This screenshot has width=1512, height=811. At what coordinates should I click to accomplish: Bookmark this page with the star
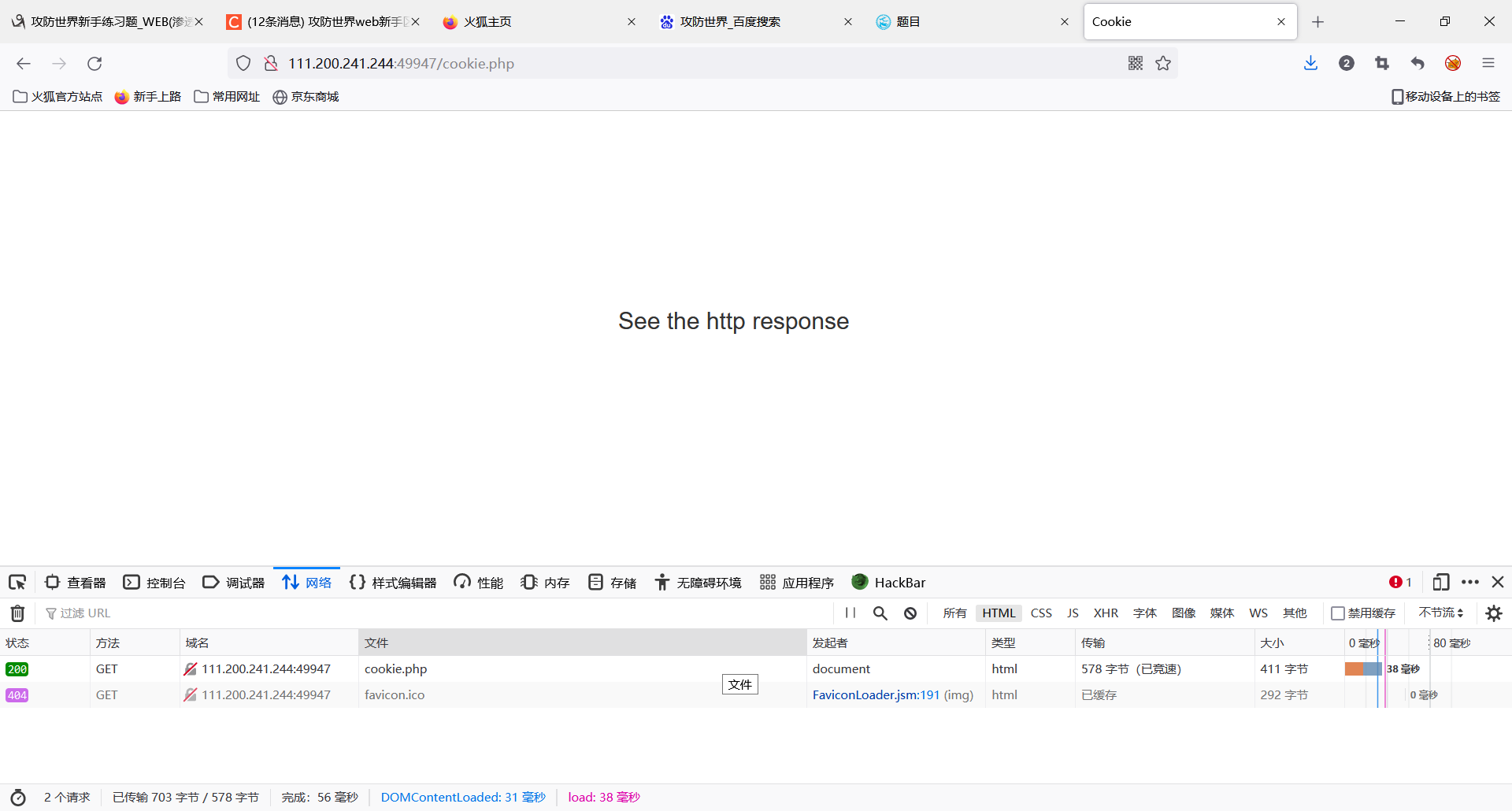(1163, 63)
